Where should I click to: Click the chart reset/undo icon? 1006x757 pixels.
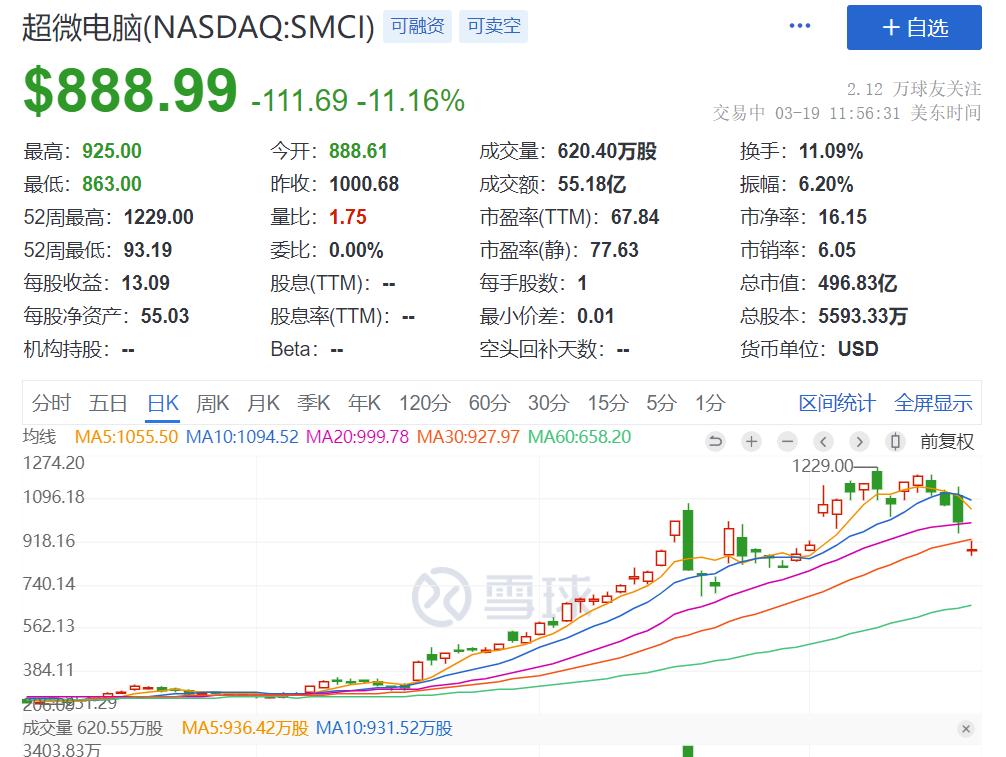[715, 441]
